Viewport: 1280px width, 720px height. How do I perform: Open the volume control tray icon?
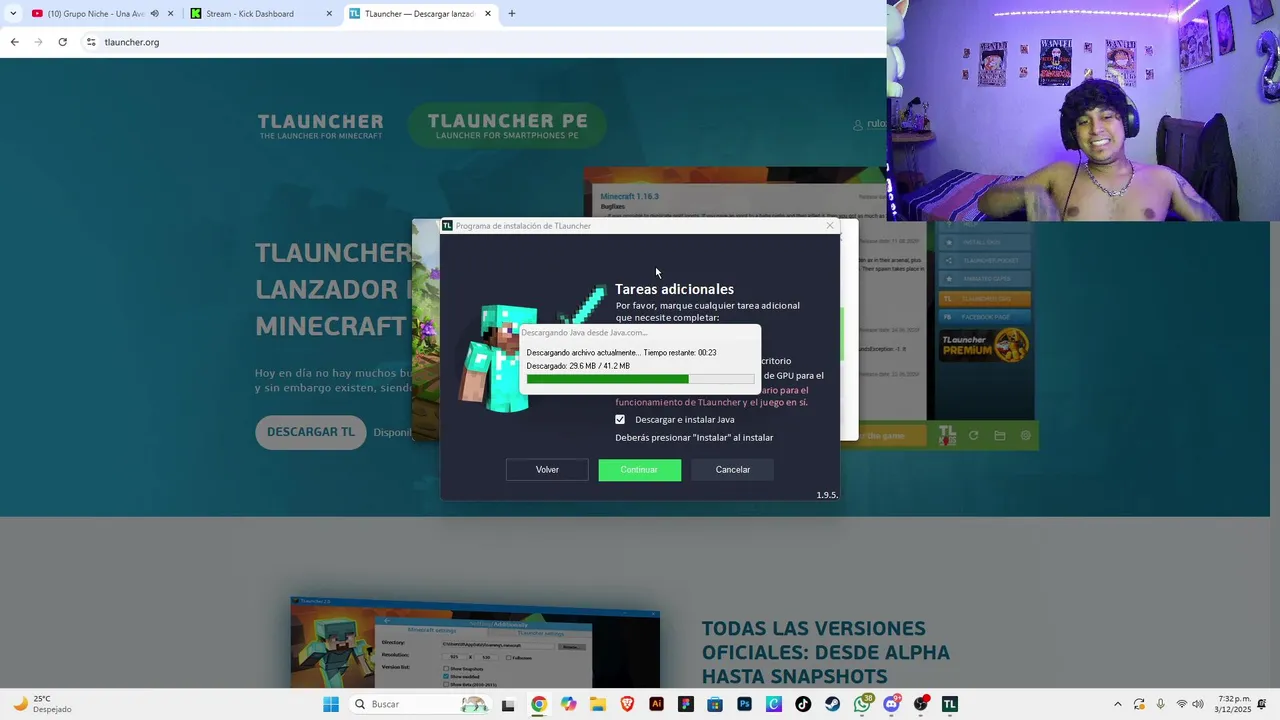1198,704
